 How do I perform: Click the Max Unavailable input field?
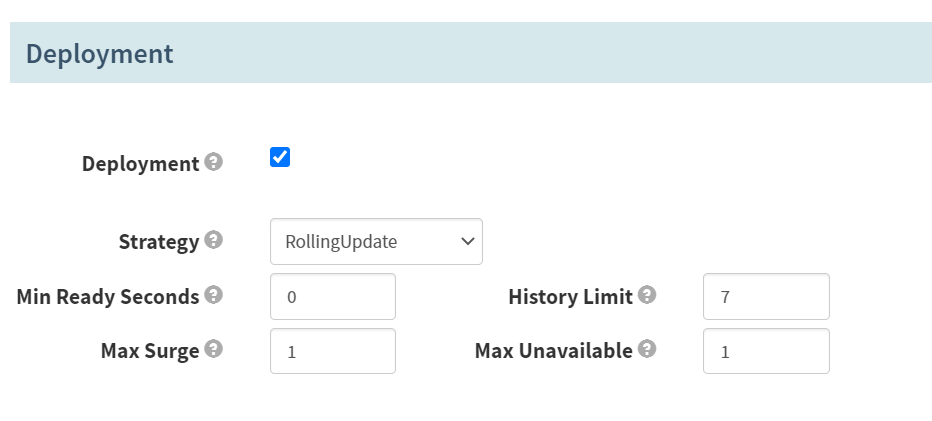pos(766,351)
